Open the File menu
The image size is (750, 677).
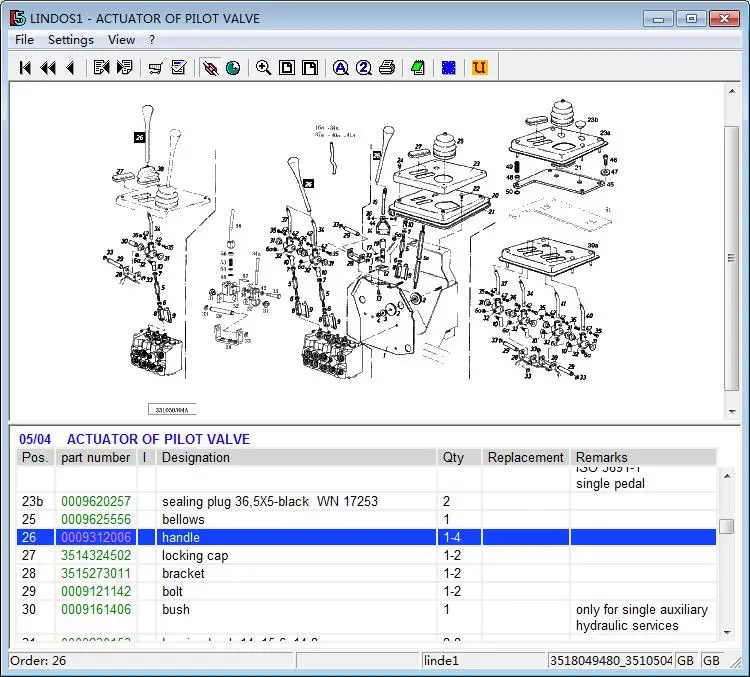[x=24, y=40]
